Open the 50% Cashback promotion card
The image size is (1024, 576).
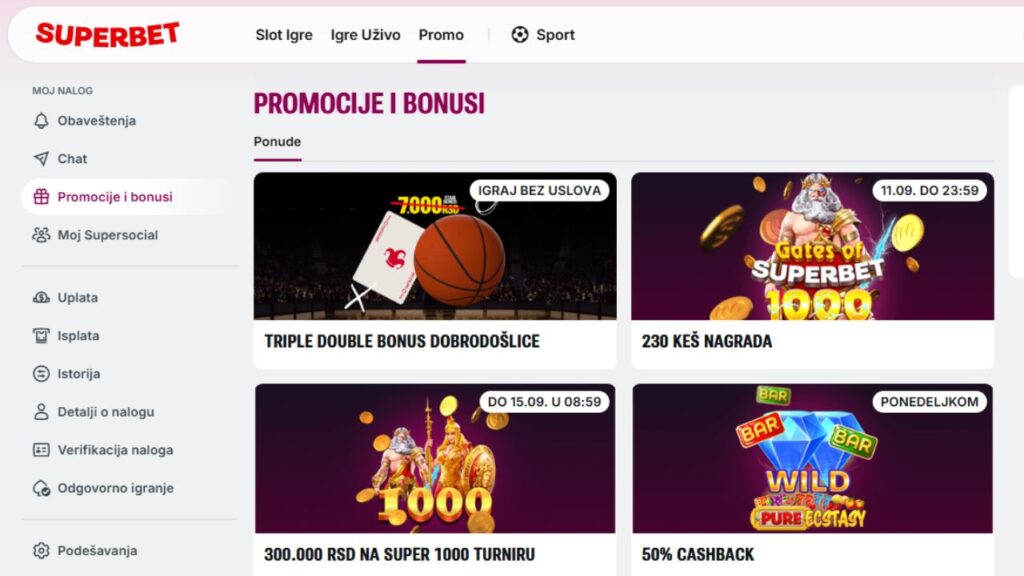click(x=812, y=480)
